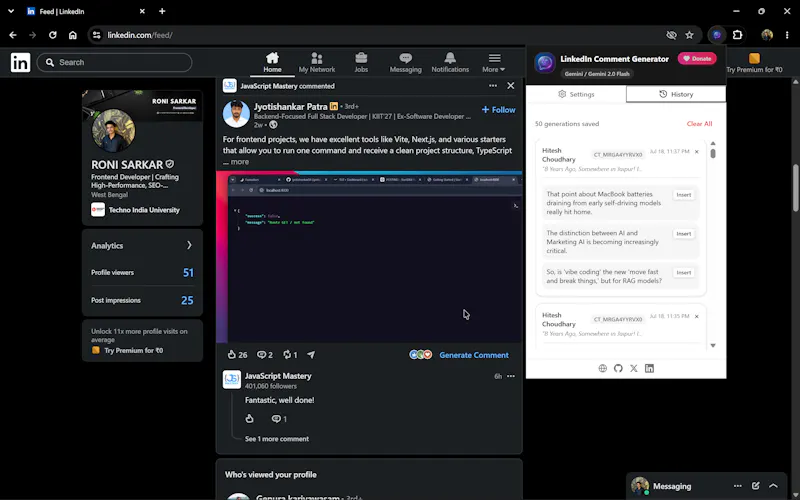Click the crossed-eye icon in address bar
This screenshot has height=500, width=800.
(671, 35)
